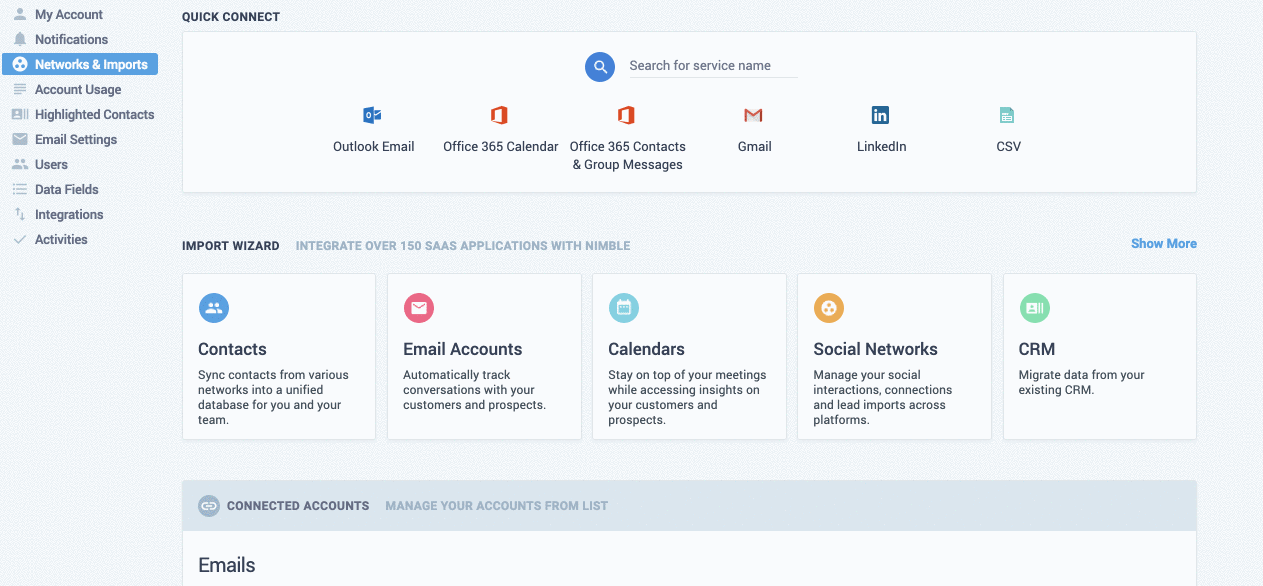Image resolution: width=1263 pixels, height=586 pixels.
Task: Click the Highlighted Contacts card icon
Action: [20, 114]
